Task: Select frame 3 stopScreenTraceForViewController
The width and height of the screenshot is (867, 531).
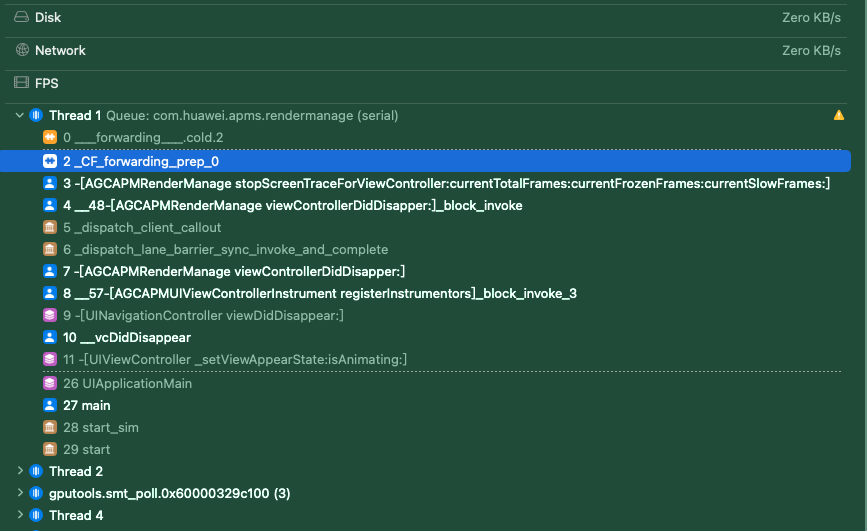Action: point(426,183)
